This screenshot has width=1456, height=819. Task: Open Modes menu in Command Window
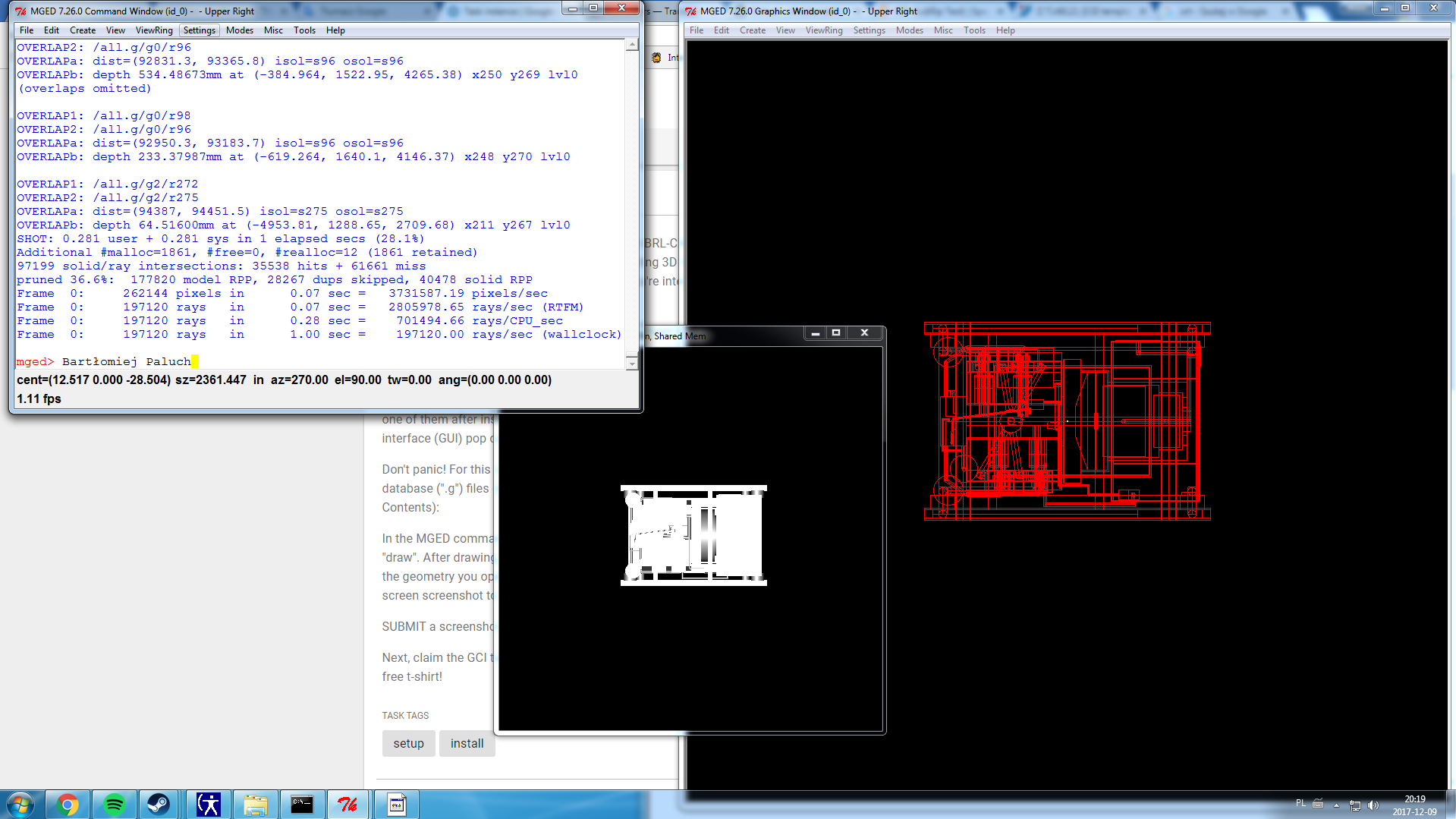[240, 30]
